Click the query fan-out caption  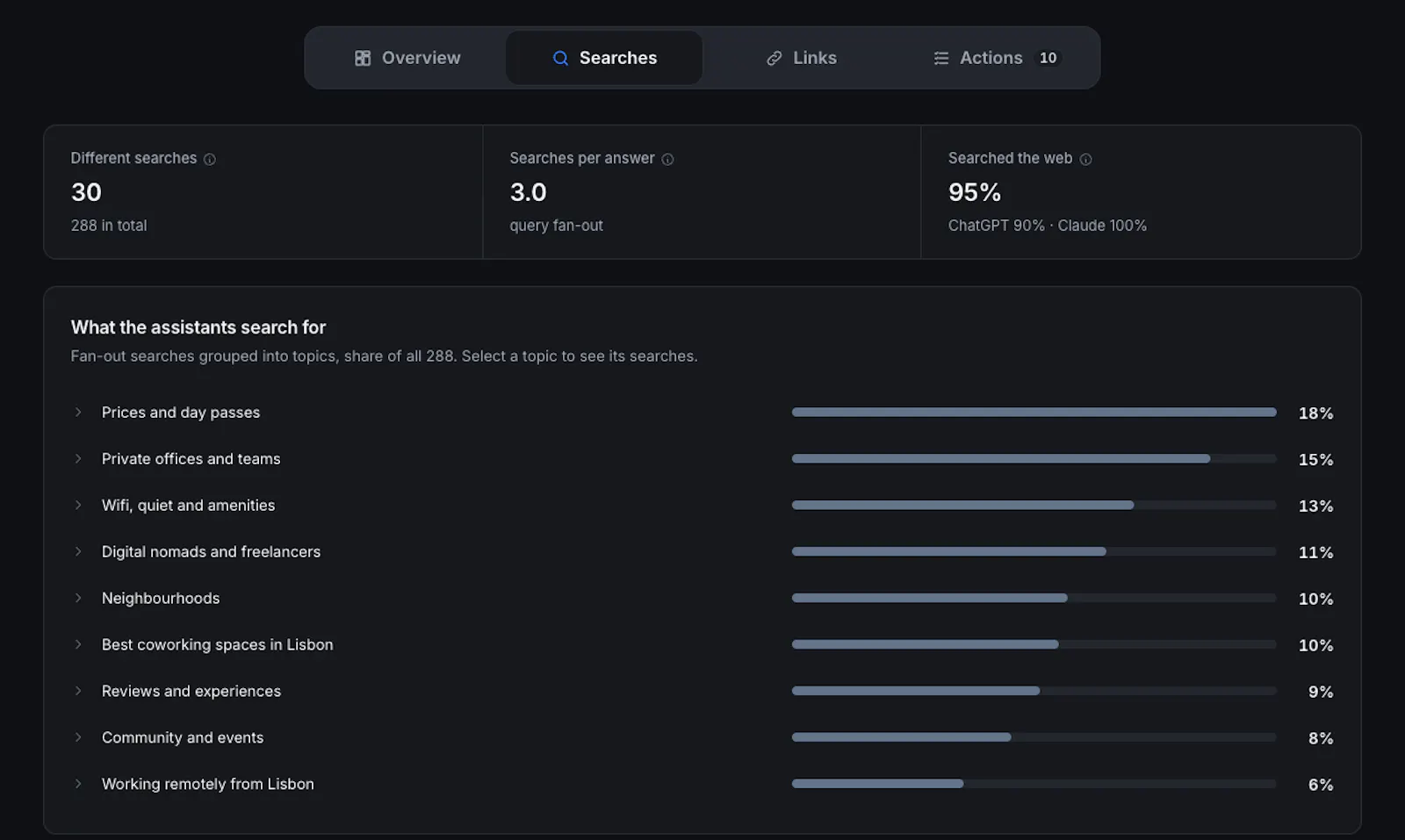(x=557, y=226)
